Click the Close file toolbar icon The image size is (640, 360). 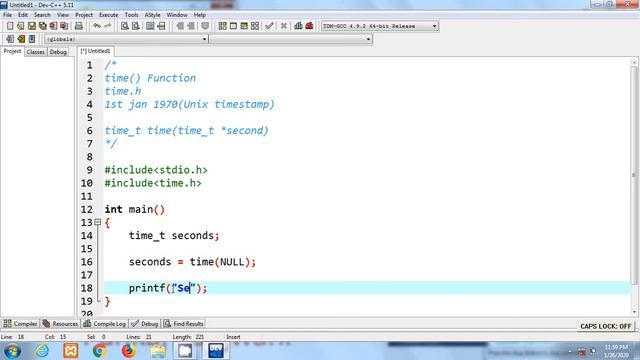(x=53, y=26)
